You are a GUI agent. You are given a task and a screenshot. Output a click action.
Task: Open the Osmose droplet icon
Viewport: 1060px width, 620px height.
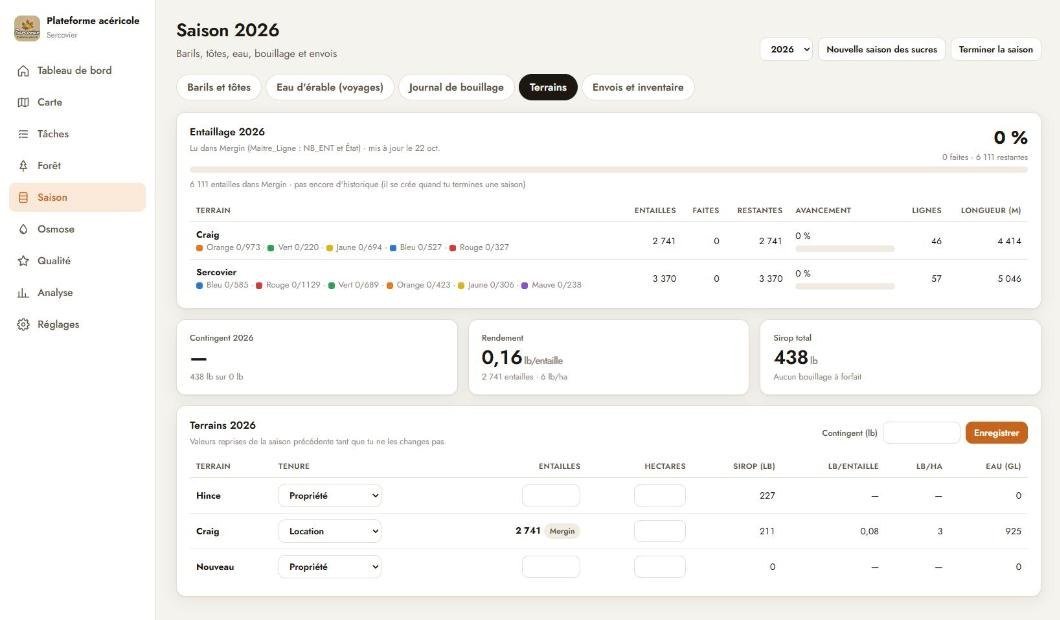coord(23,229)
